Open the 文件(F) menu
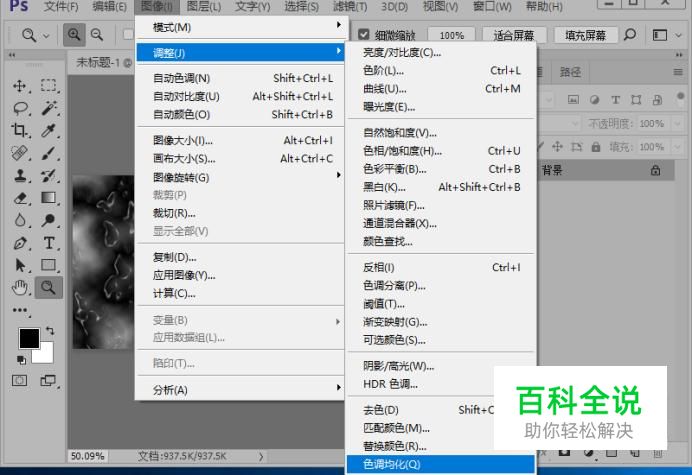692x475 pixels. (x=61, y=7)
